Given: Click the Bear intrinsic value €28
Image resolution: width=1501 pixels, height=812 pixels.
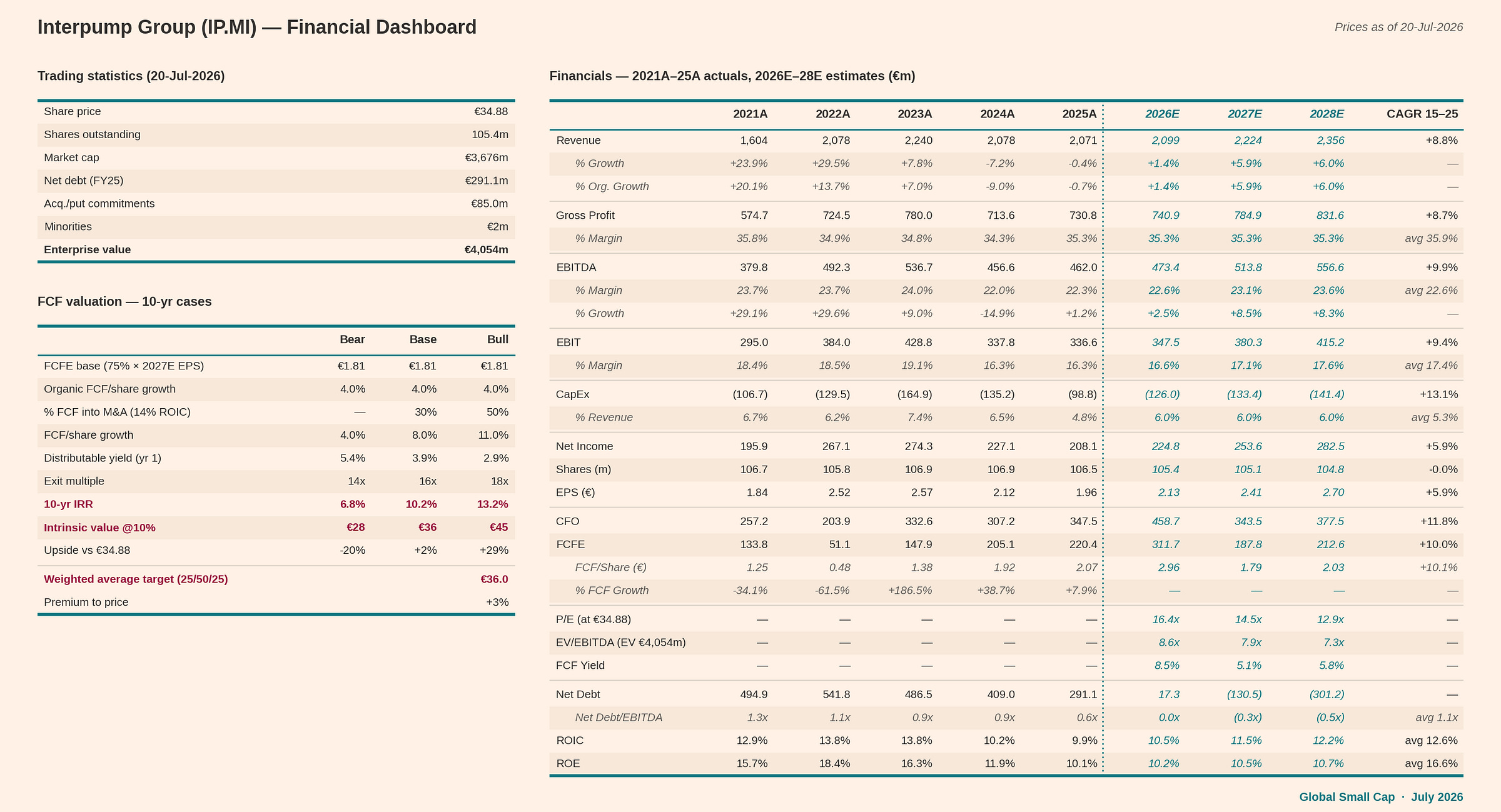Looking at the screenshot, I should pos(356,528).
